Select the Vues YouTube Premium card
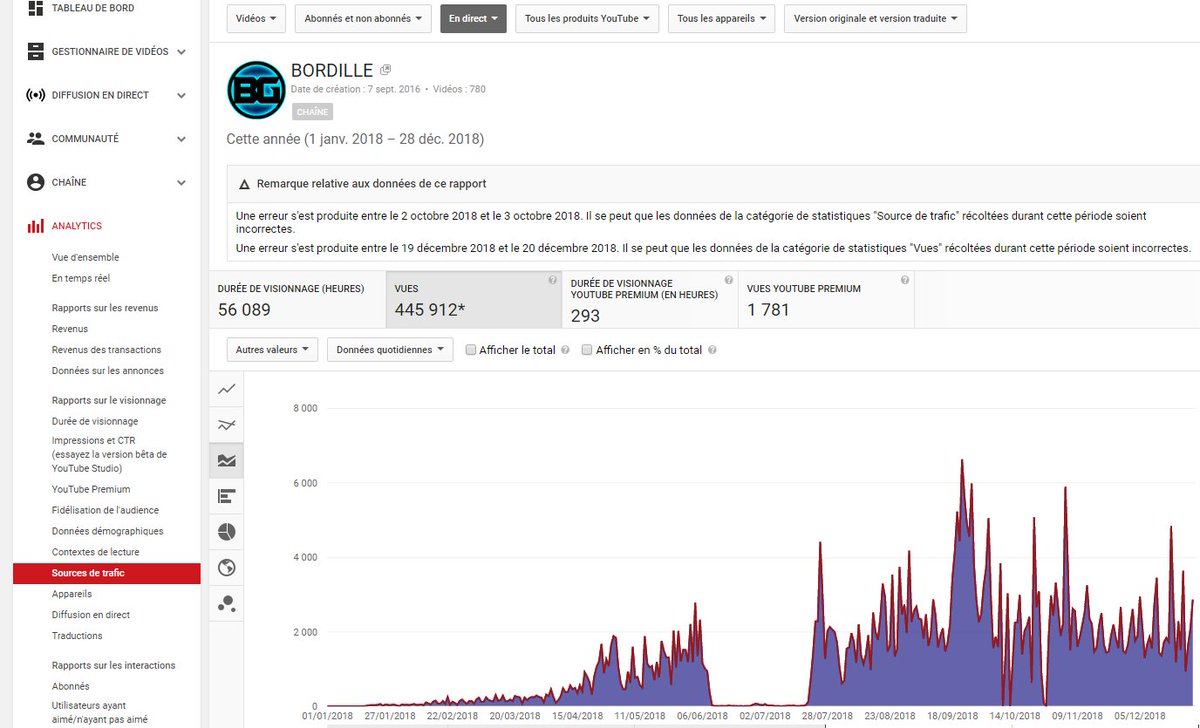The height and width of the screenshot is (728, 1200). (x=826, y=299)
